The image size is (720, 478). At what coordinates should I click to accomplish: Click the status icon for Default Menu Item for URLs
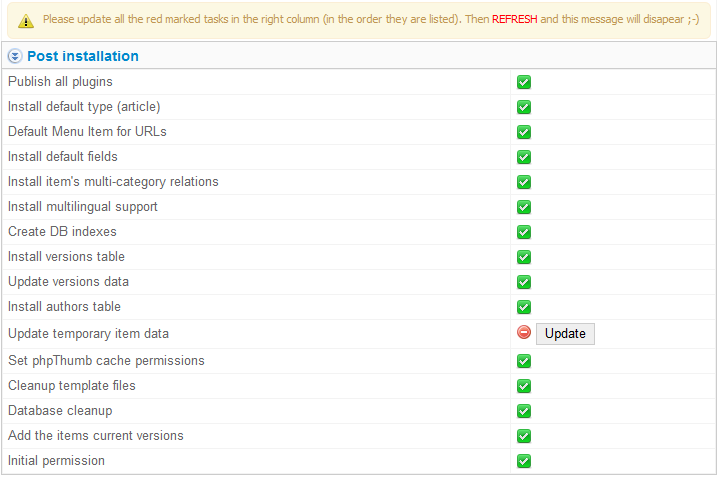coord(523,132)
